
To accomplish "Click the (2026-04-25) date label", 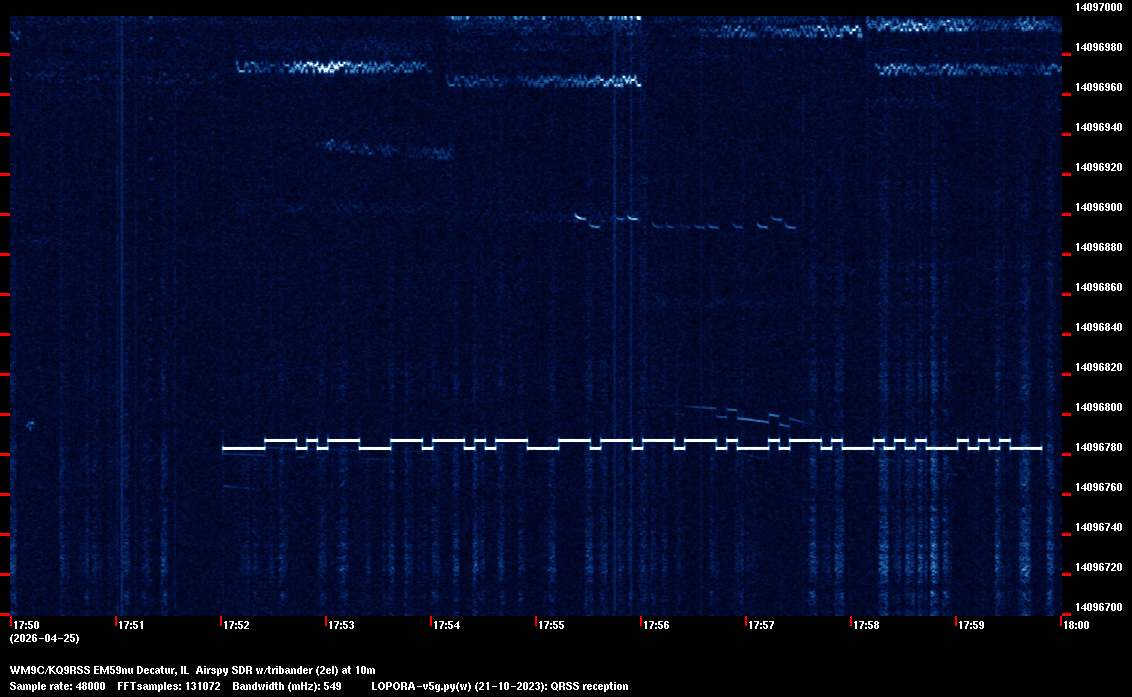I will (x=44, y=638).
